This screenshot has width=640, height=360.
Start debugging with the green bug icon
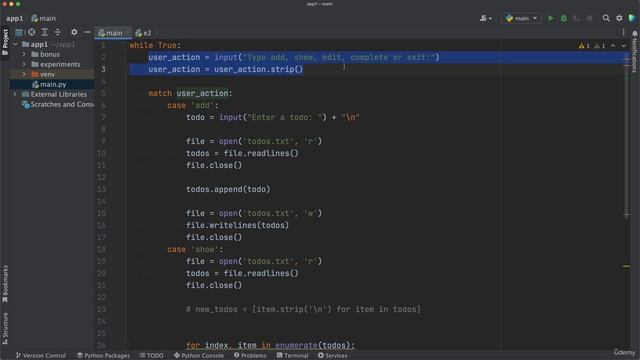point(564,18)
